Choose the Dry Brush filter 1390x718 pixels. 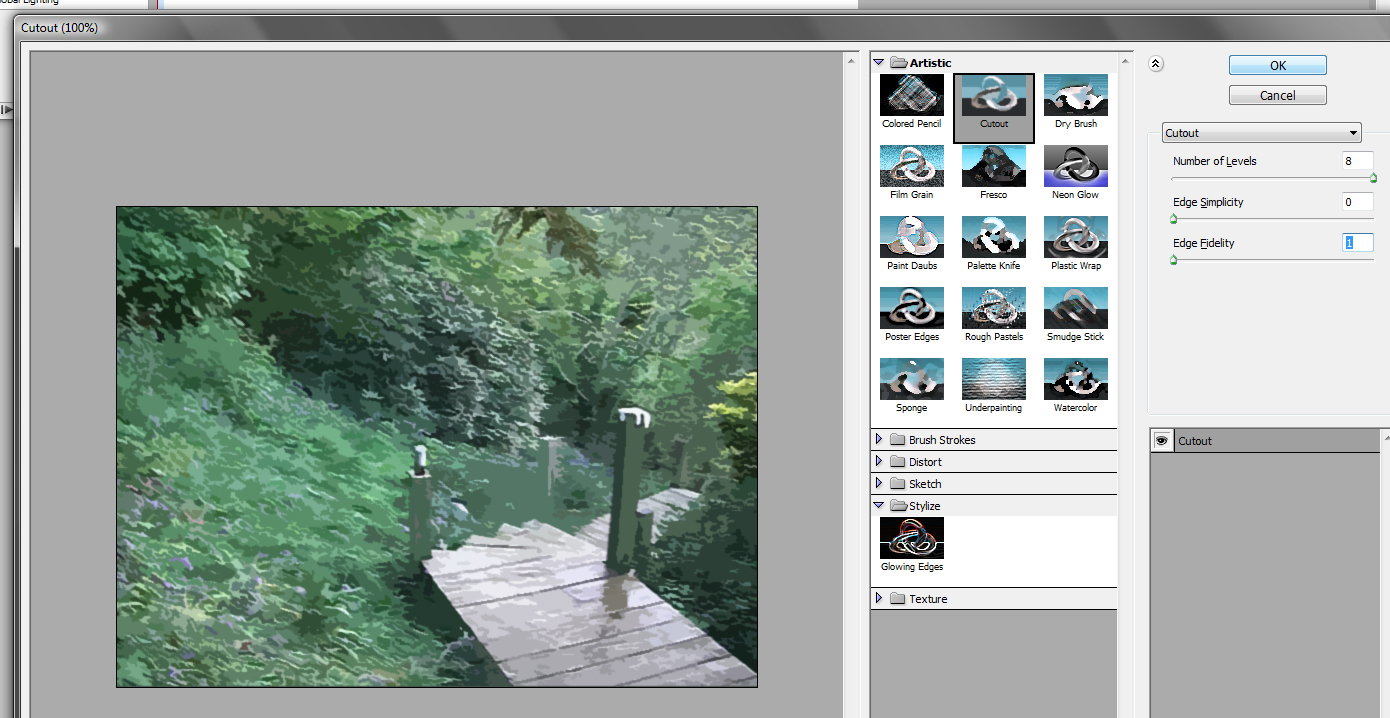pyautogui.click(x=1075, y=96)
